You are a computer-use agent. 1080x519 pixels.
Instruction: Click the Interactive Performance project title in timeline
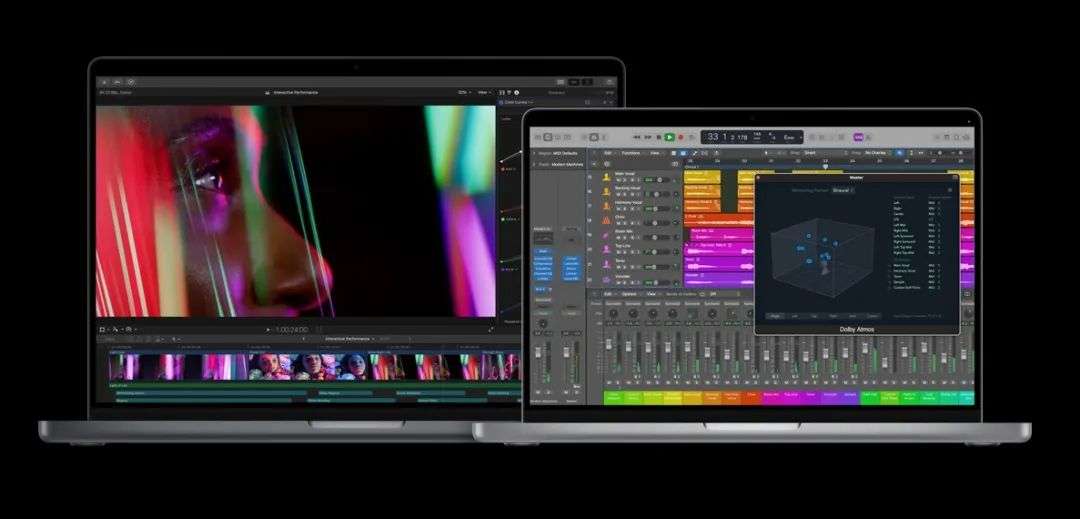click(349, 339)
